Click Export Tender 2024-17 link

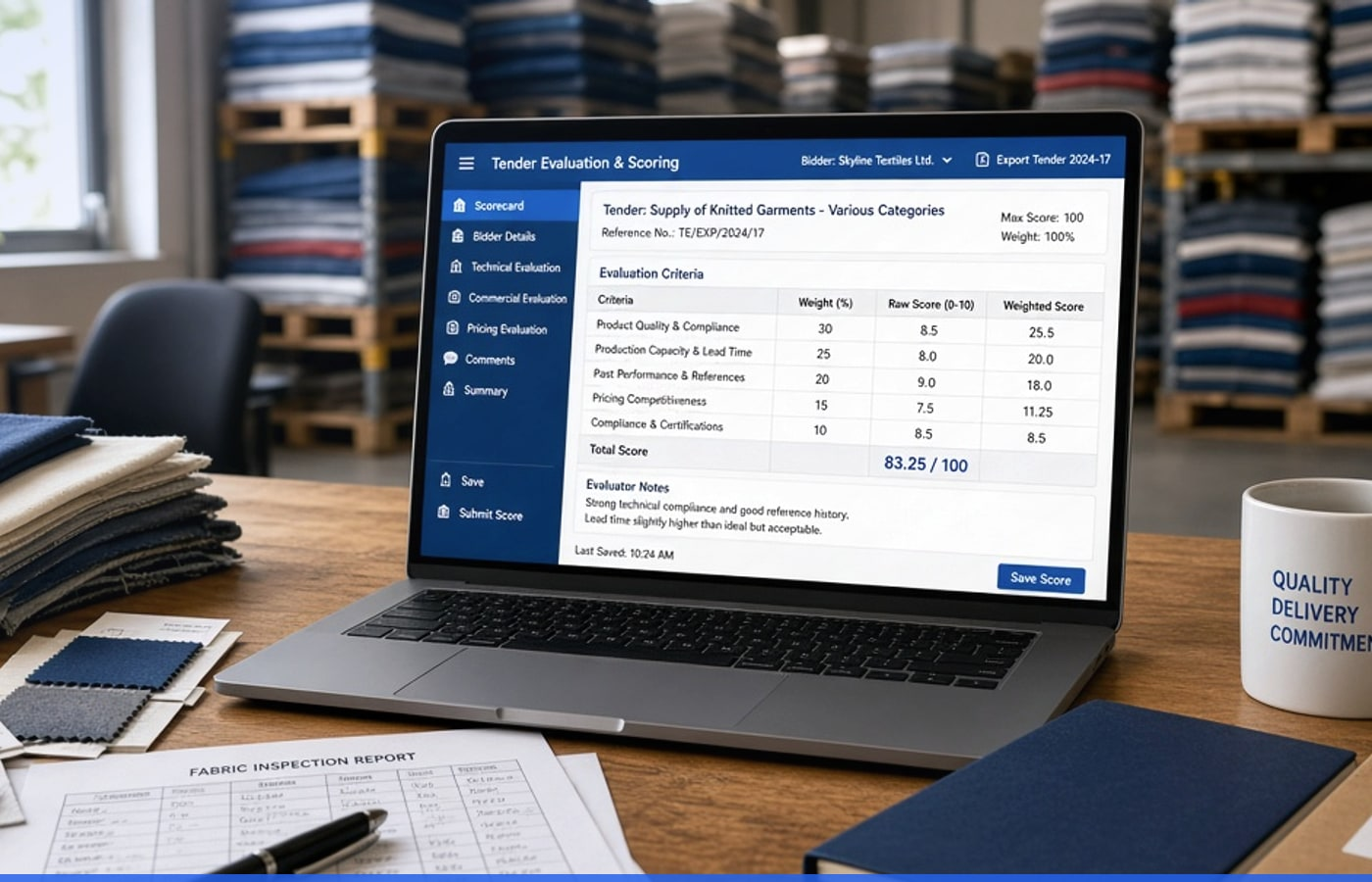(x=1053, y=160)
